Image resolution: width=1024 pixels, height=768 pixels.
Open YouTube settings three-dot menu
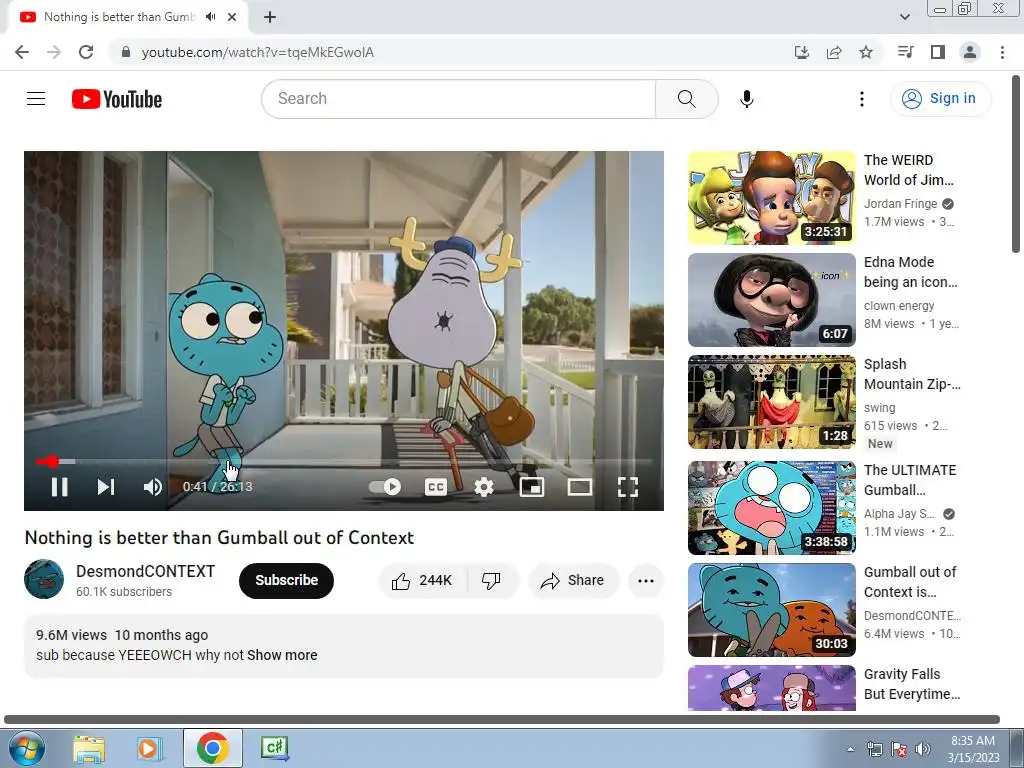(861, 99)
